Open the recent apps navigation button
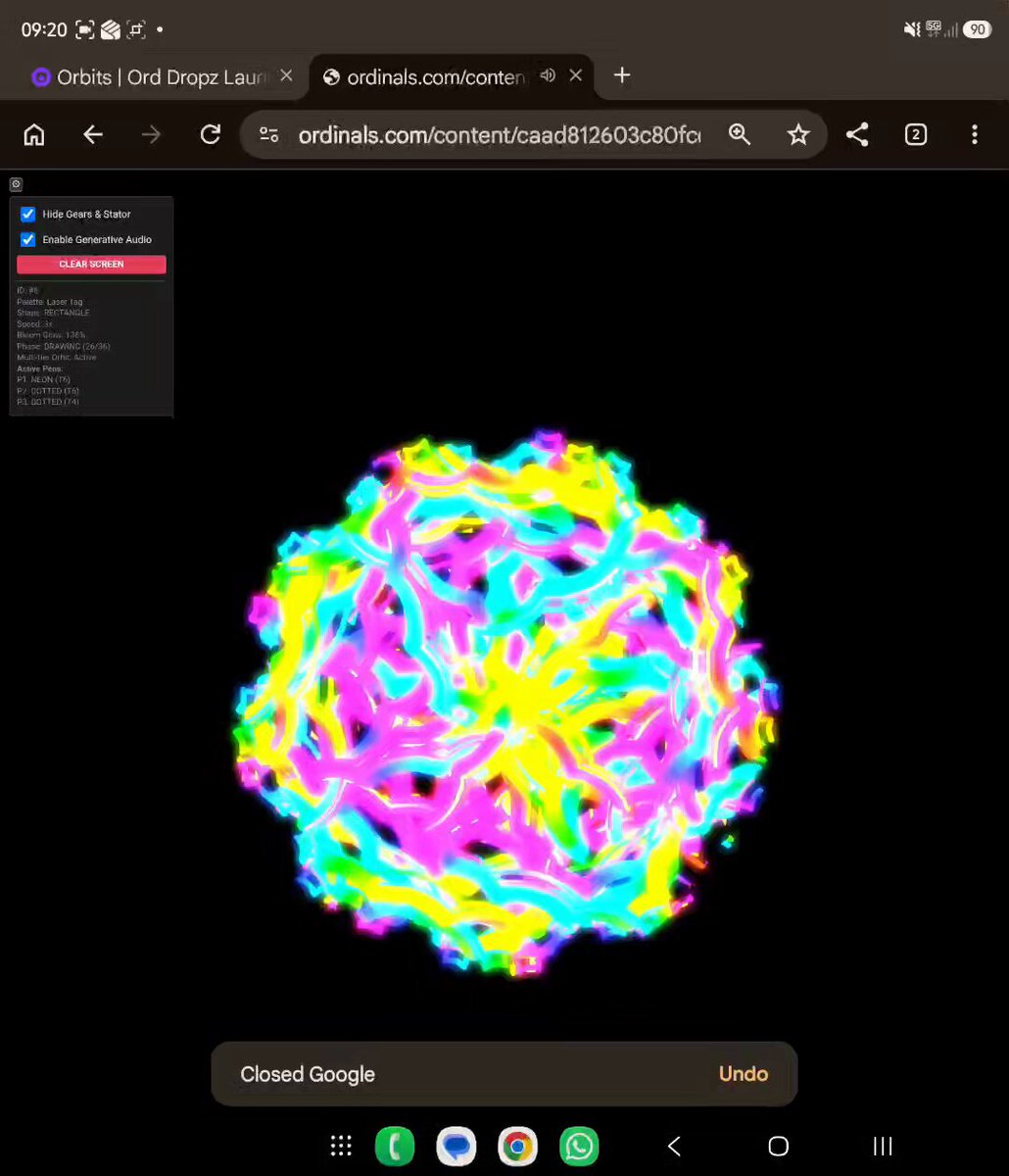Image resolution: width=1009 pixels, height=1176 pixels. click(x=883, y=1147)
